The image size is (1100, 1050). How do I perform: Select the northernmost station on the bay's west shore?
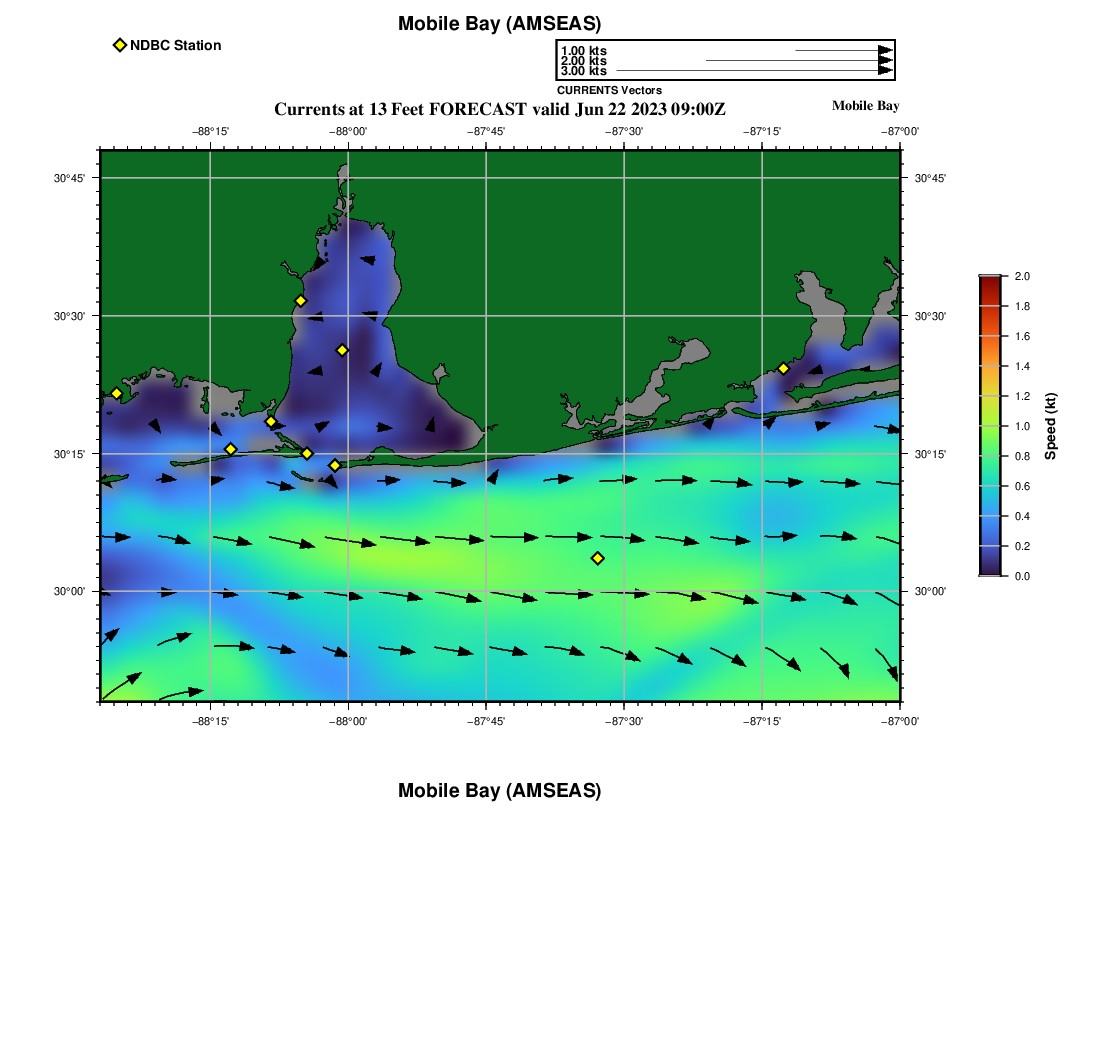tap(300, 301)
